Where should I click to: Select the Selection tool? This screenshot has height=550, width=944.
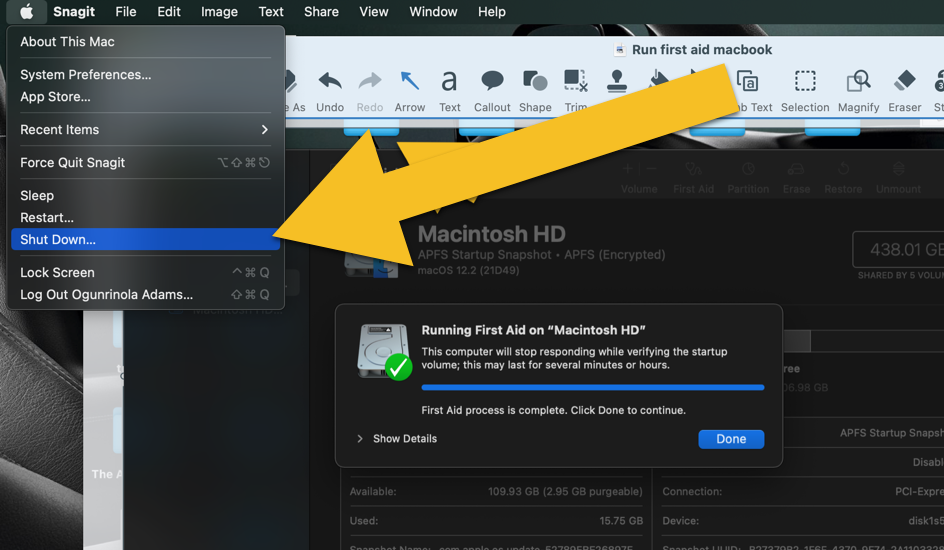tap(805, 91)
